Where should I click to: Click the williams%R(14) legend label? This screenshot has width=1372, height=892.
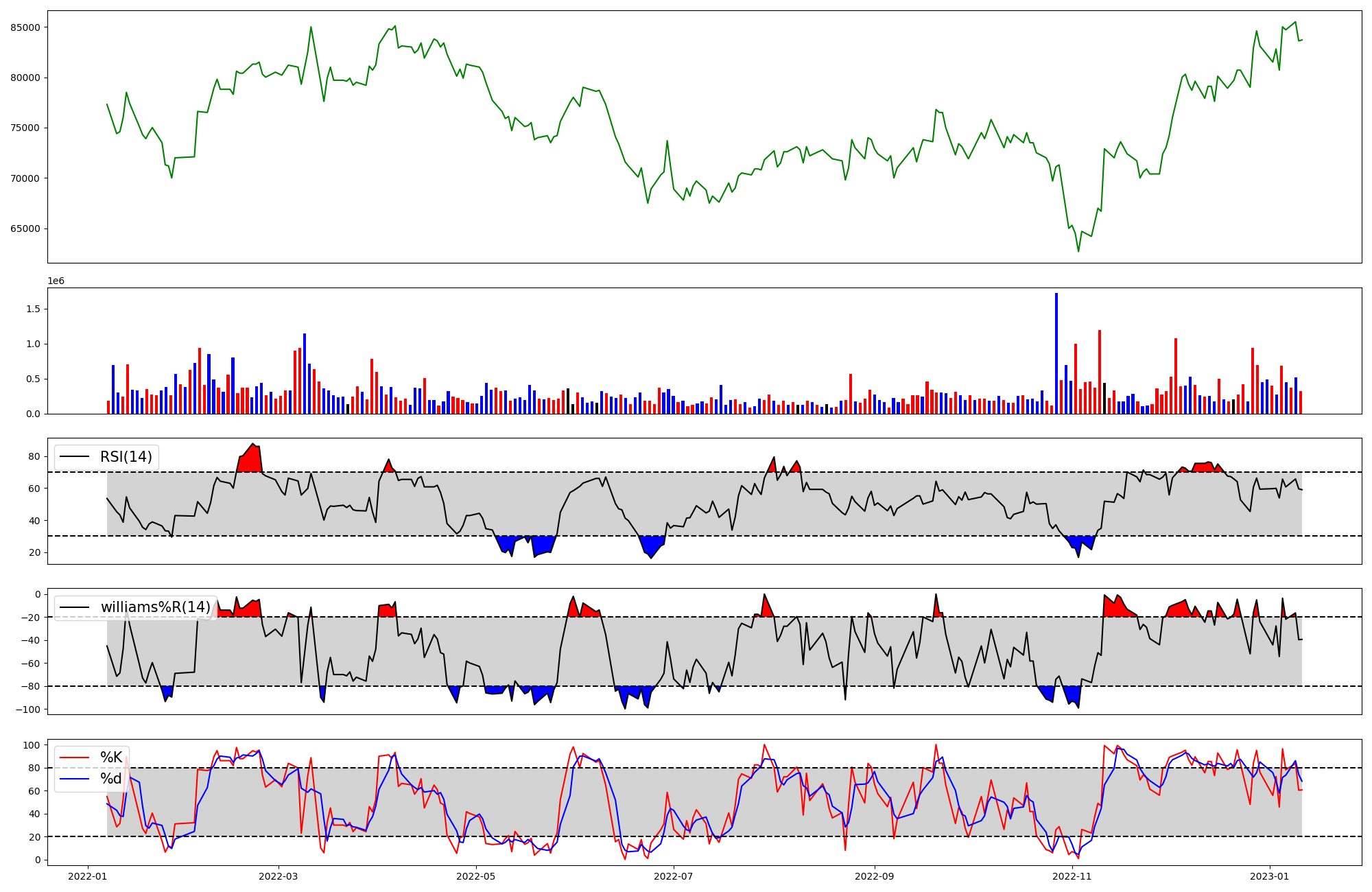tap(156, 607)
